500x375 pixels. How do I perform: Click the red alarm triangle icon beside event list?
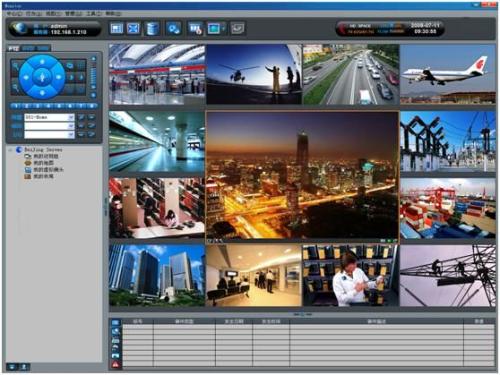[x=115, y=364]
